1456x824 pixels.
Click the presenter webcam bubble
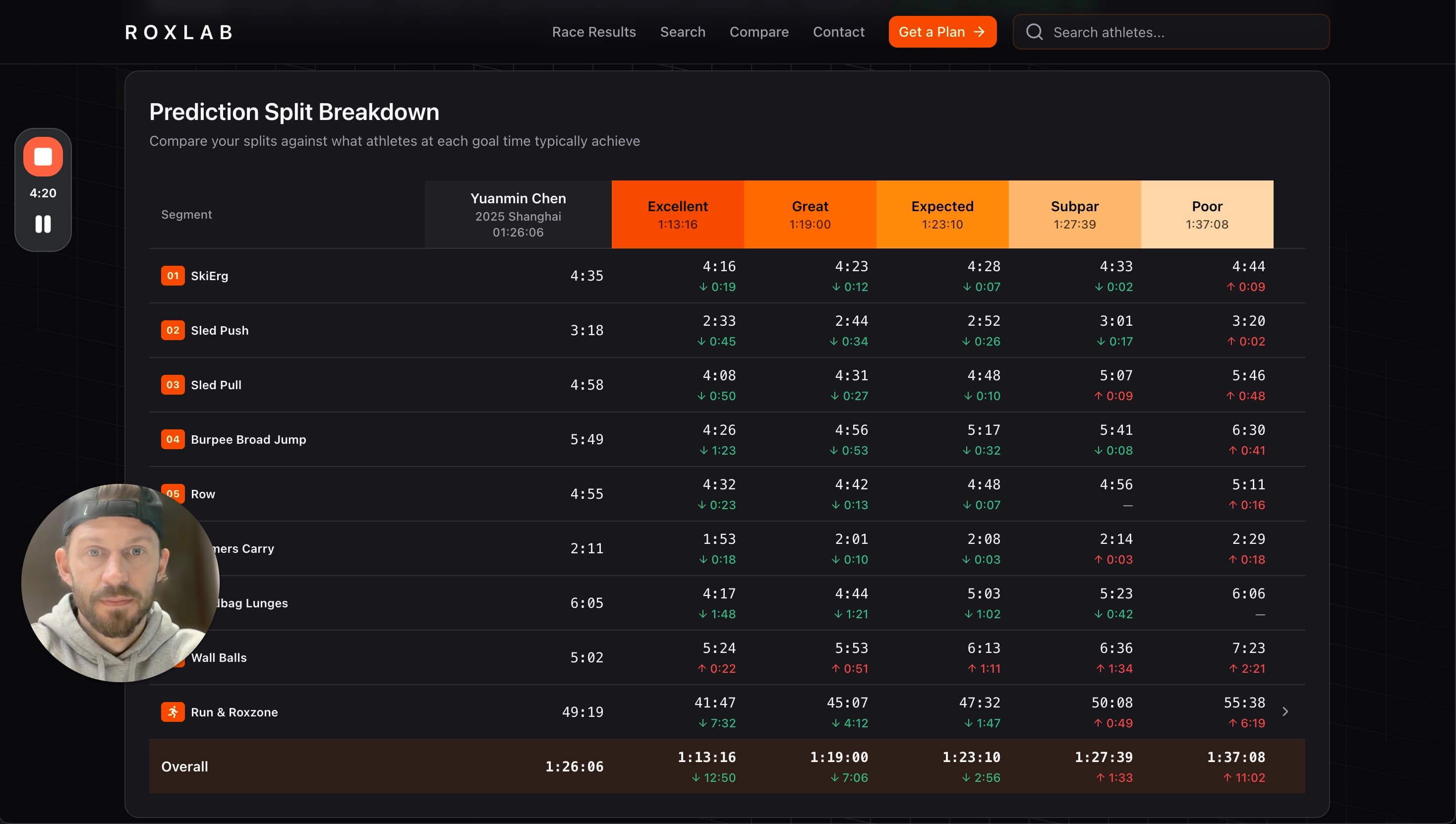click(120, 583)
